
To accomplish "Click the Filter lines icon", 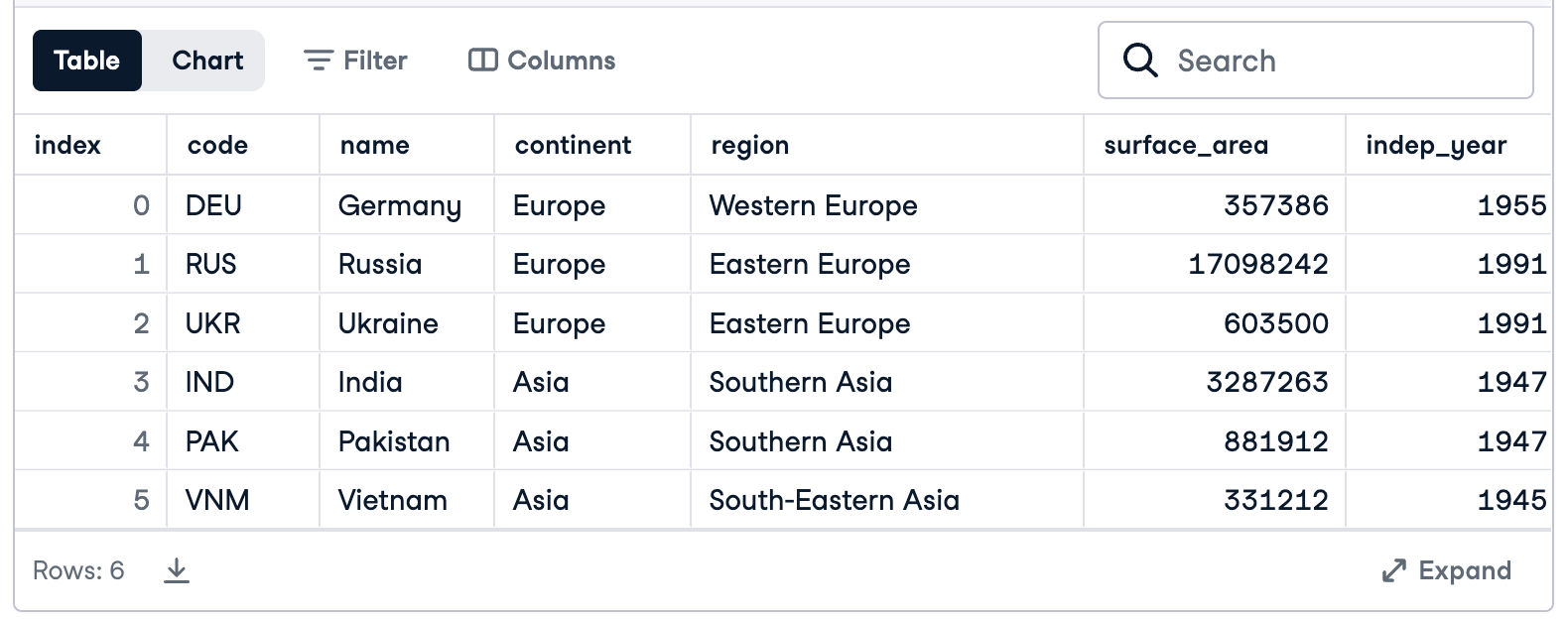I will 318,61.
